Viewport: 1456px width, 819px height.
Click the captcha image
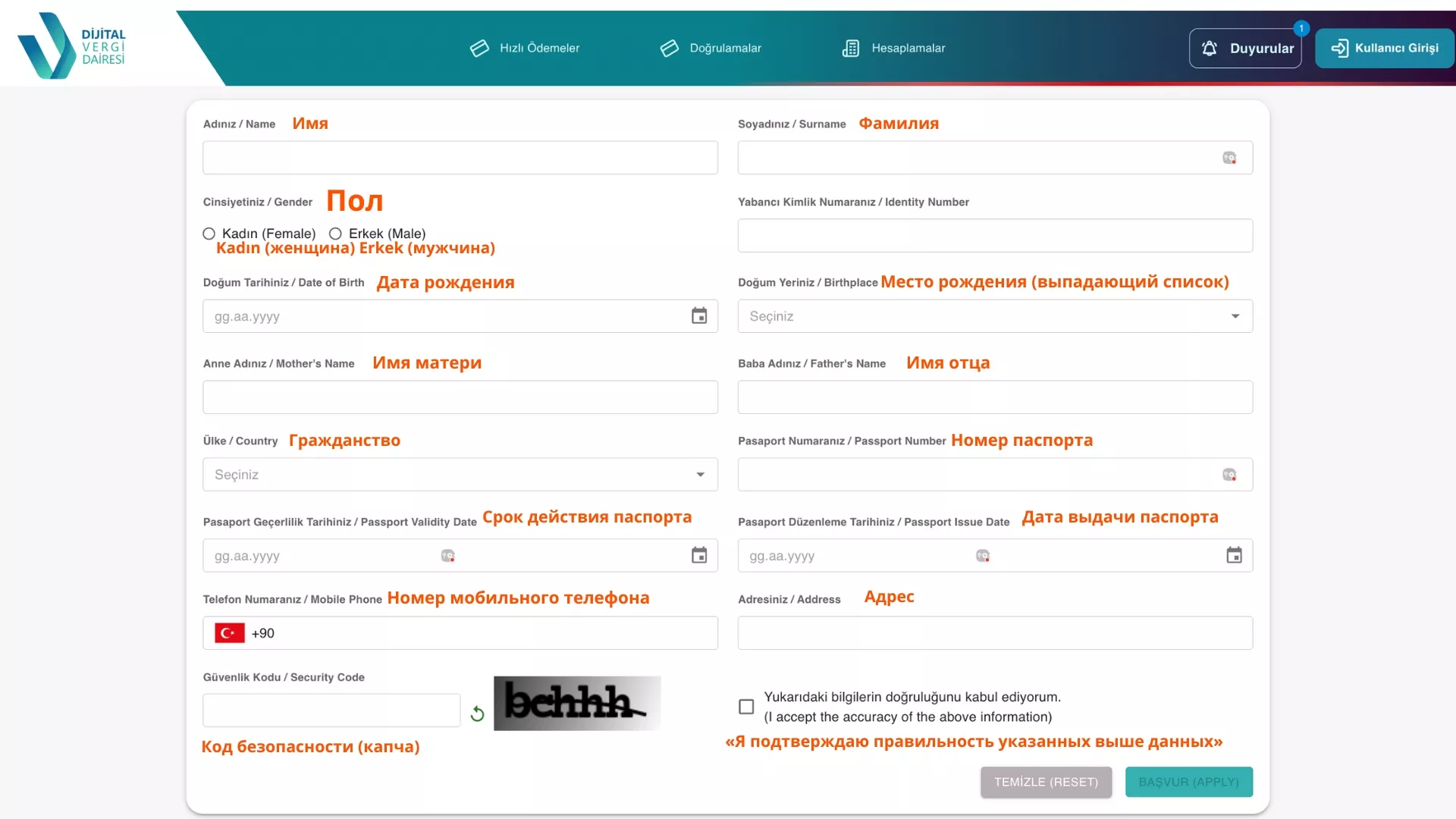click(x=577, y=704)
